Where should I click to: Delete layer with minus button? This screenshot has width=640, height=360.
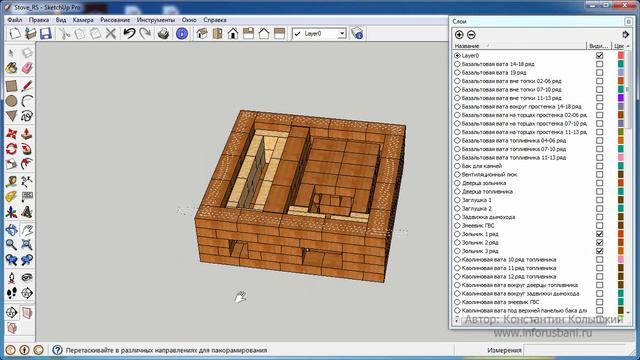pyautogui.click(x=471, y=35)
